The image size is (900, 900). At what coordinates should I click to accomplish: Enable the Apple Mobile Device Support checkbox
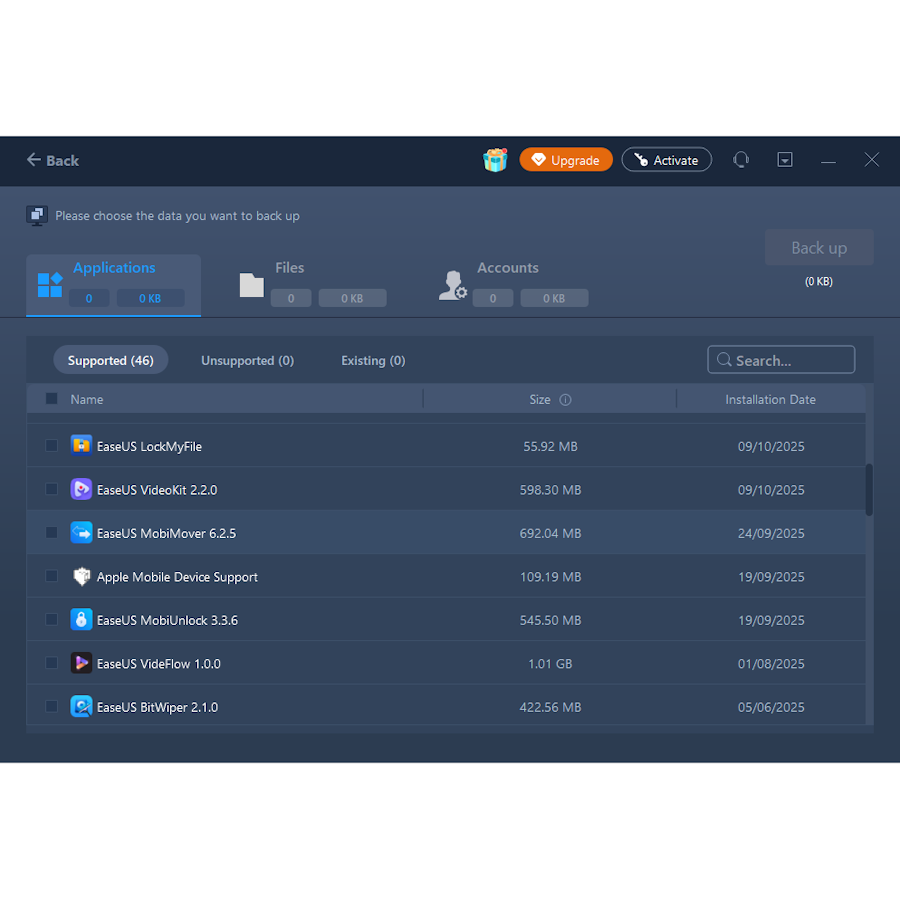click(x=52, y=576)
